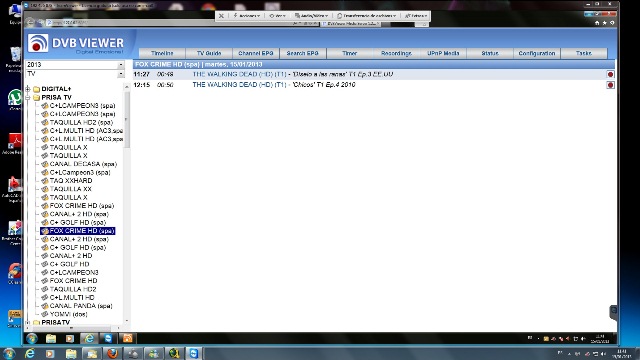Open remote taskbar TeamViewer icon
The width and height of the screenshot is (640, 360).
[108, 338]
